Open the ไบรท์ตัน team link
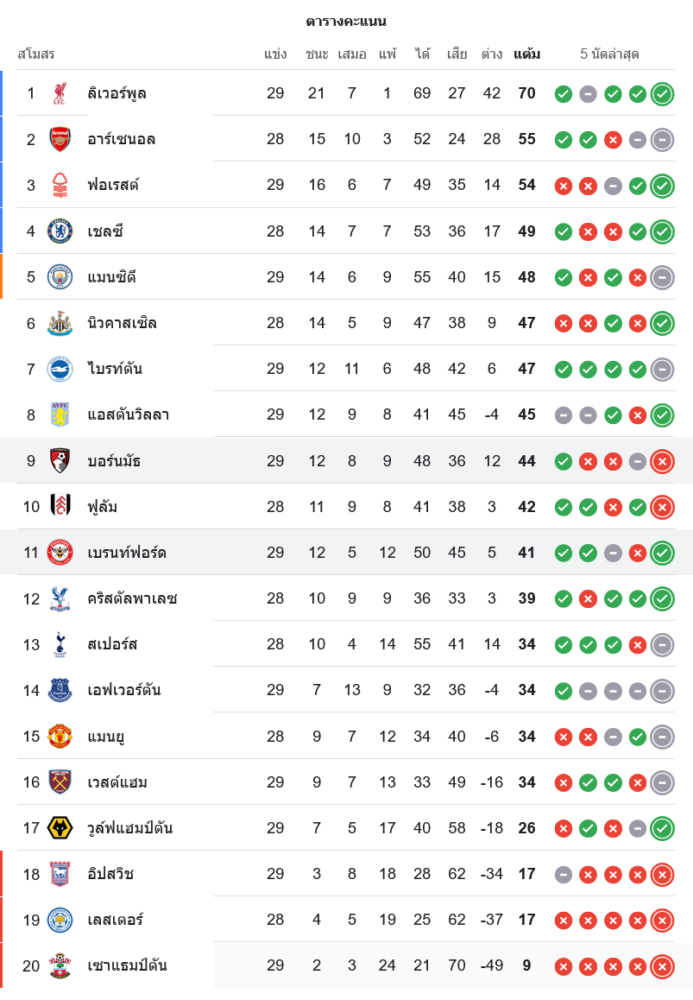 point(115,369)
